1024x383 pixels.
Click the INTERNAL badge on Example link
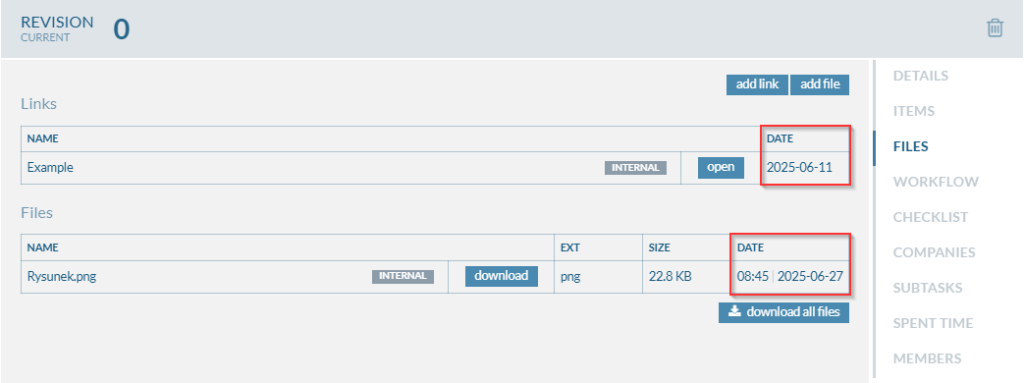[x=635, y=168]
